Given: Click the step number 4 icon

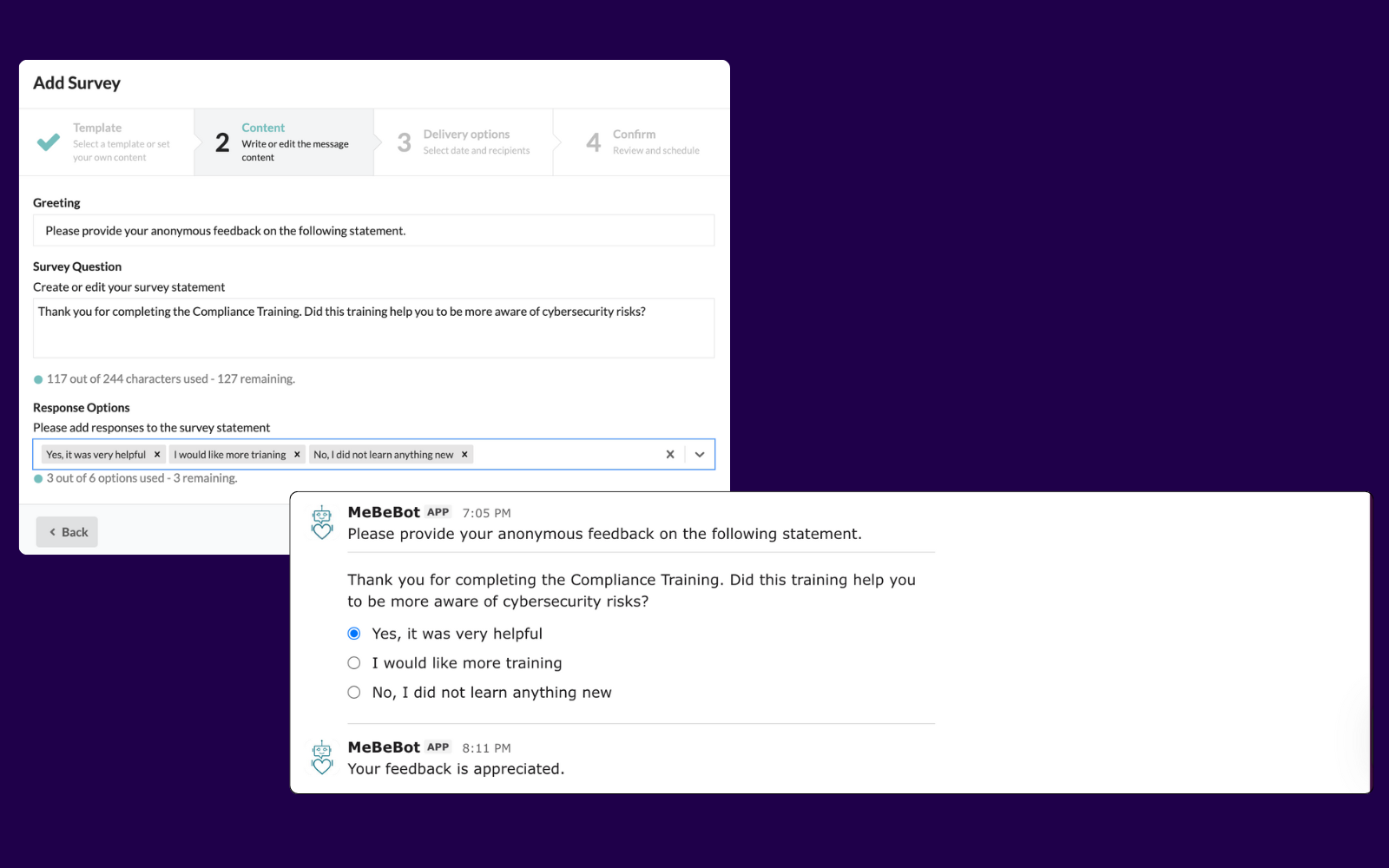Looking at the screenshot, I should [x=594, y=142].
